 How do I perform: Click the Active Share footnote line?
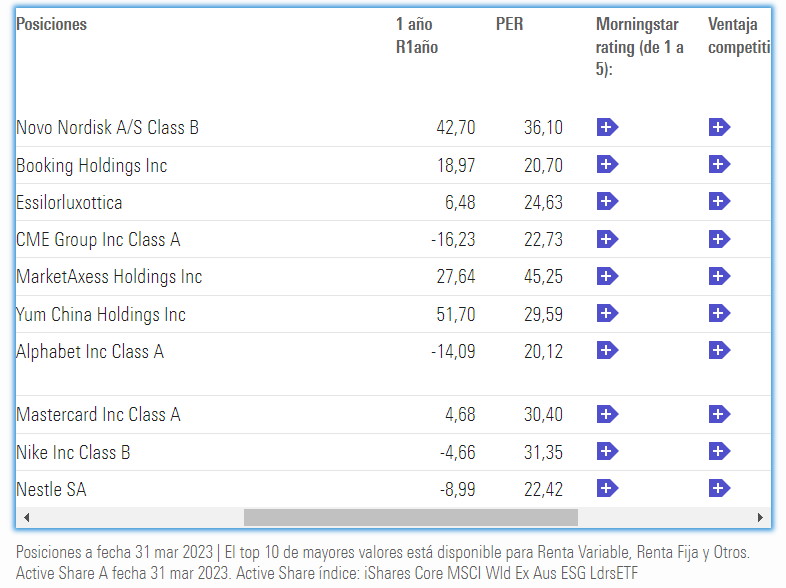[x=327, y=573]
